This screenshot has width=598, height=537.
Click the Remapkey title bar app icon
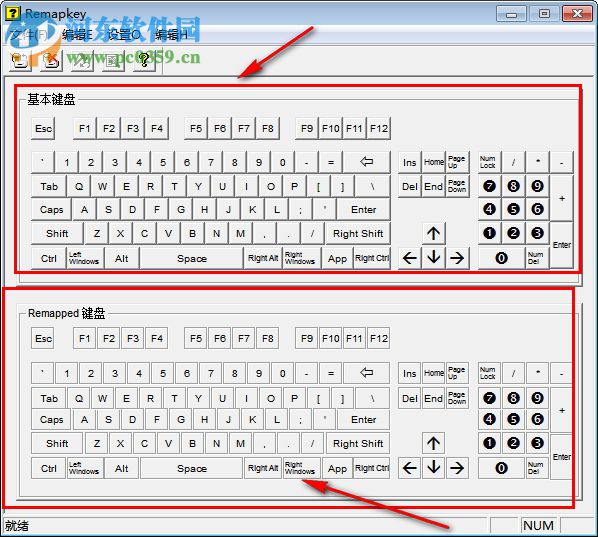(x=13, y=13)
